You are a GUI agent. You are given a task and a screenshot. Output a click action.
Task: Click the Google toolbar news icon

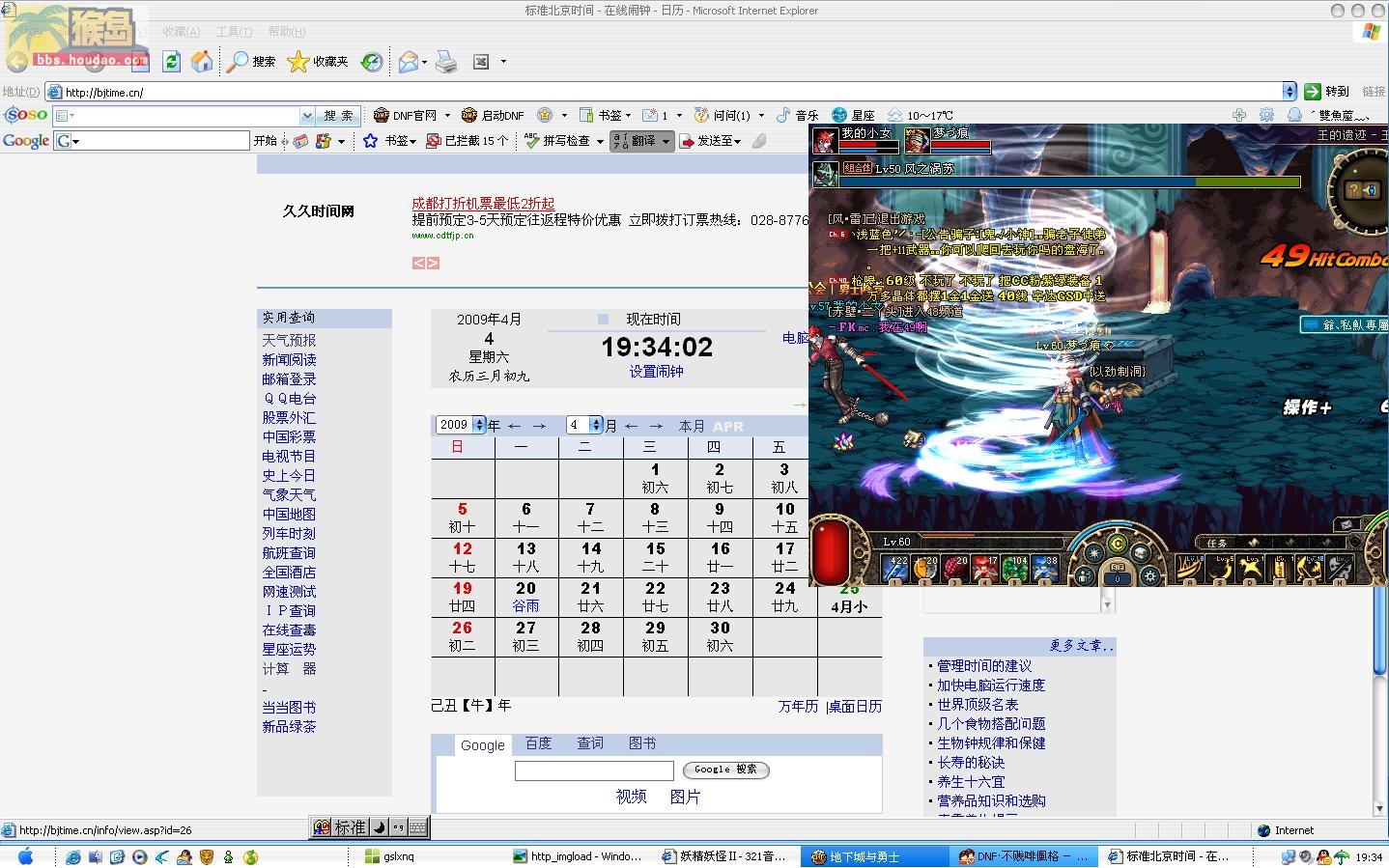click(x=300, y=141)
